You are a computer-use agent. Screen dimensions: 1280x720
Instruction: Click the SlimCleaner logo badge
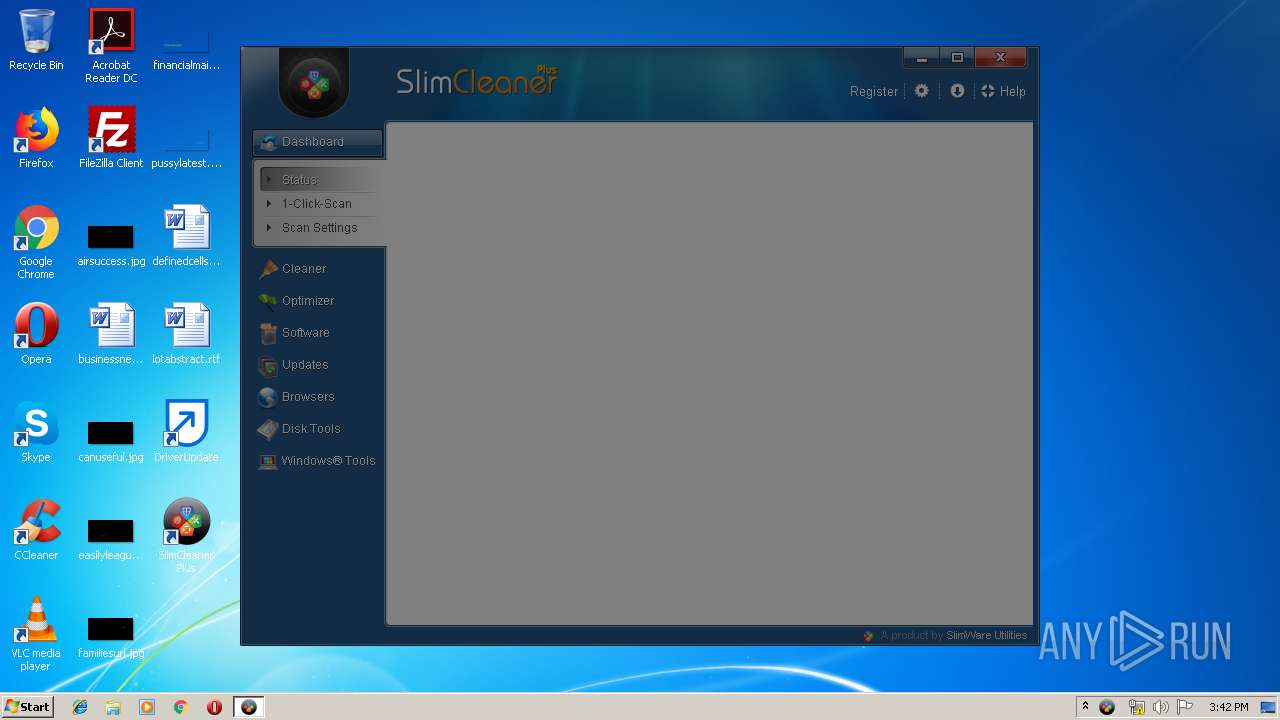[x=314, y=83]
